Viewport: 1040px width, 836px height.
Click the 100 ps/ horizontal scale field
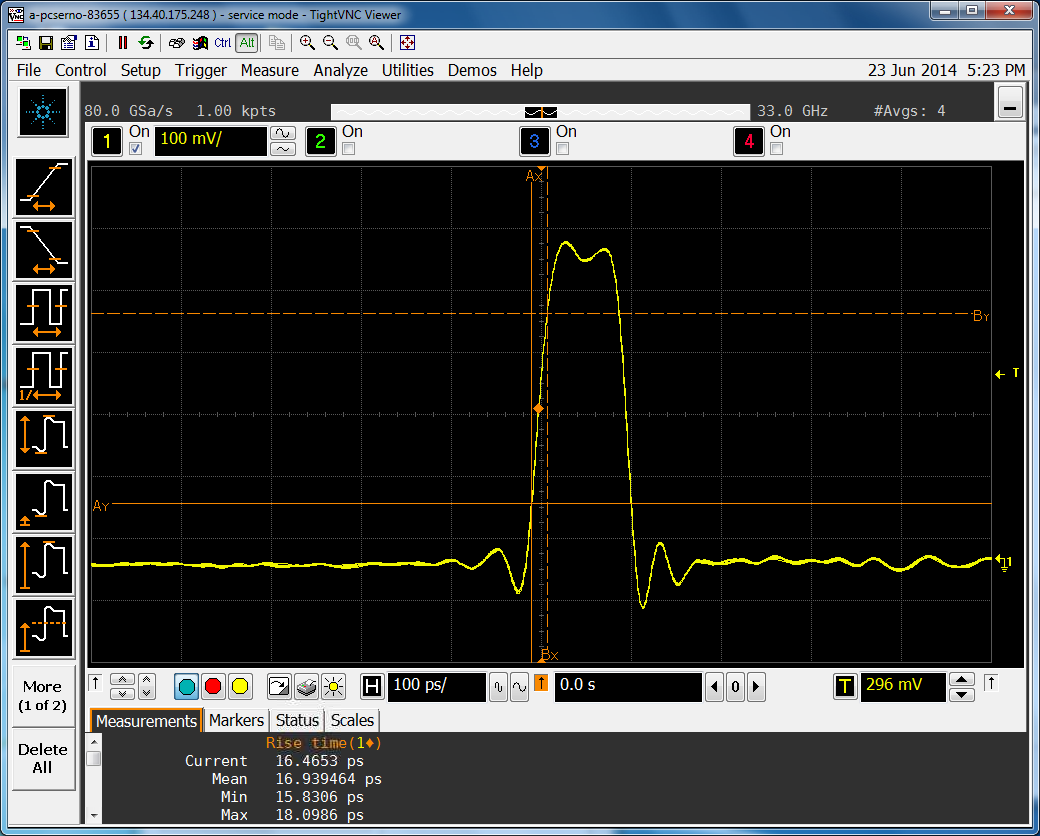tap(435, 686)
